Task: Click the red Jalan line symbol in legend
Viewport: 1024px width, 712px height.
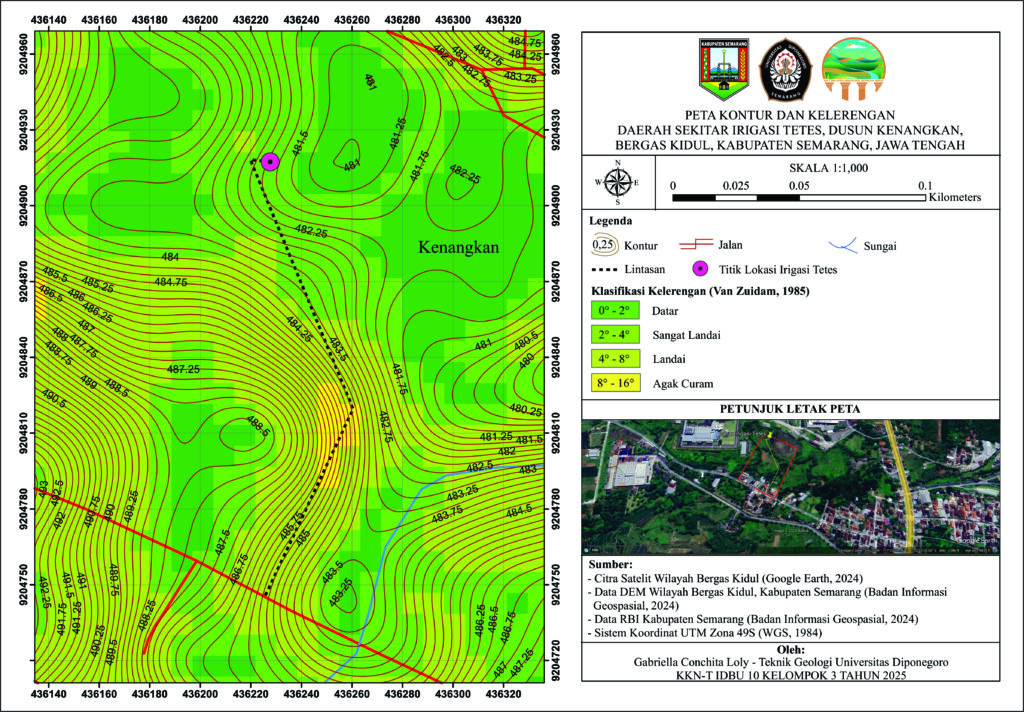Action: click(x=696, y=244)
